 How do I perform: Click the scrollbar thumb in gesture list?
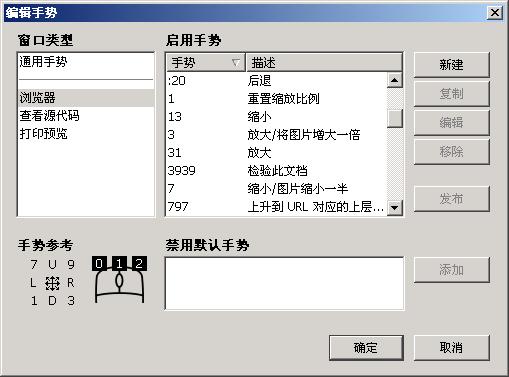coord(395,118)
